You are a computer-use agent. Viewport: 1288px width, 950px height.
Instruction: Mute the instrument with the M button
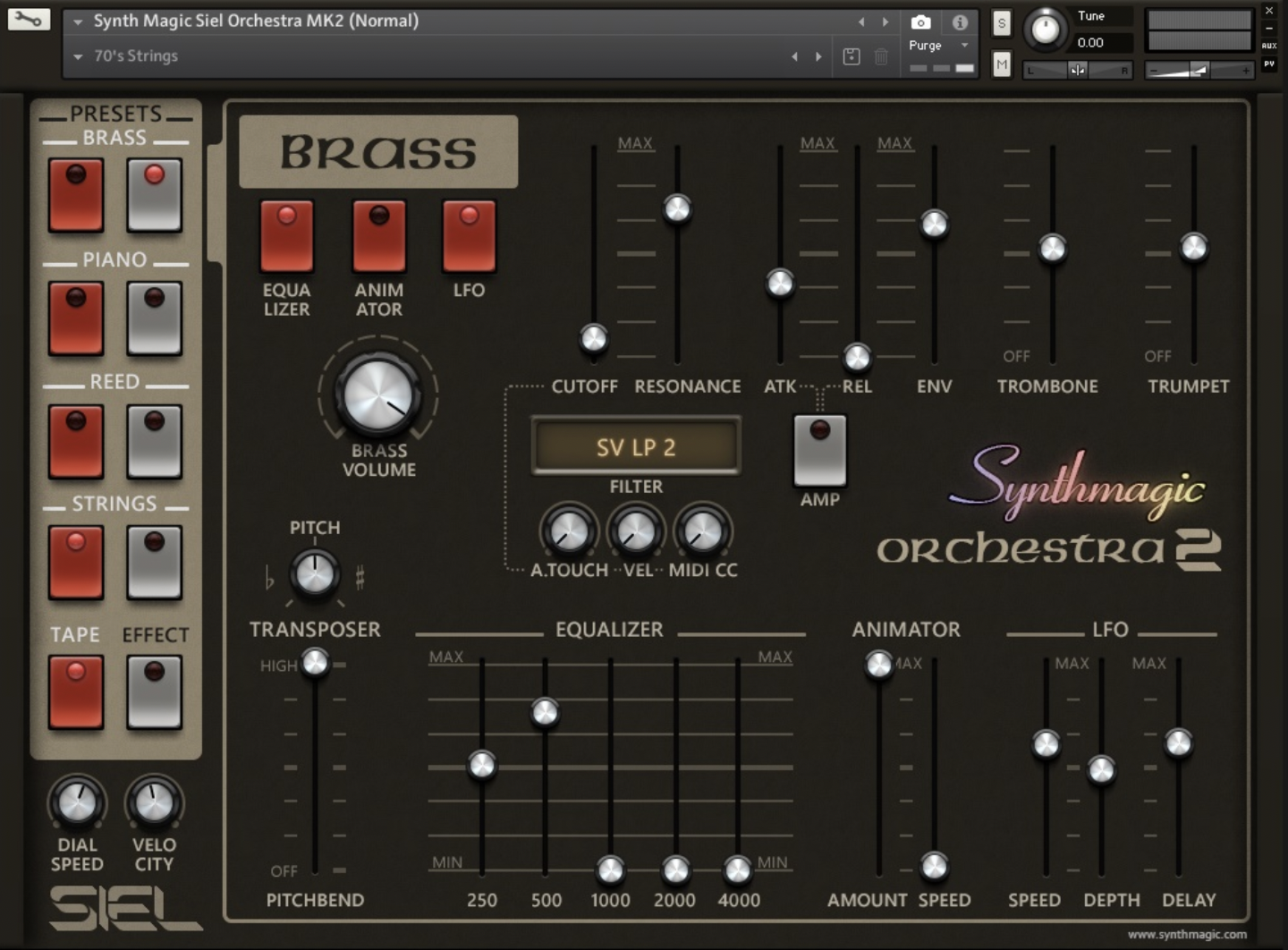[1001, 64]
